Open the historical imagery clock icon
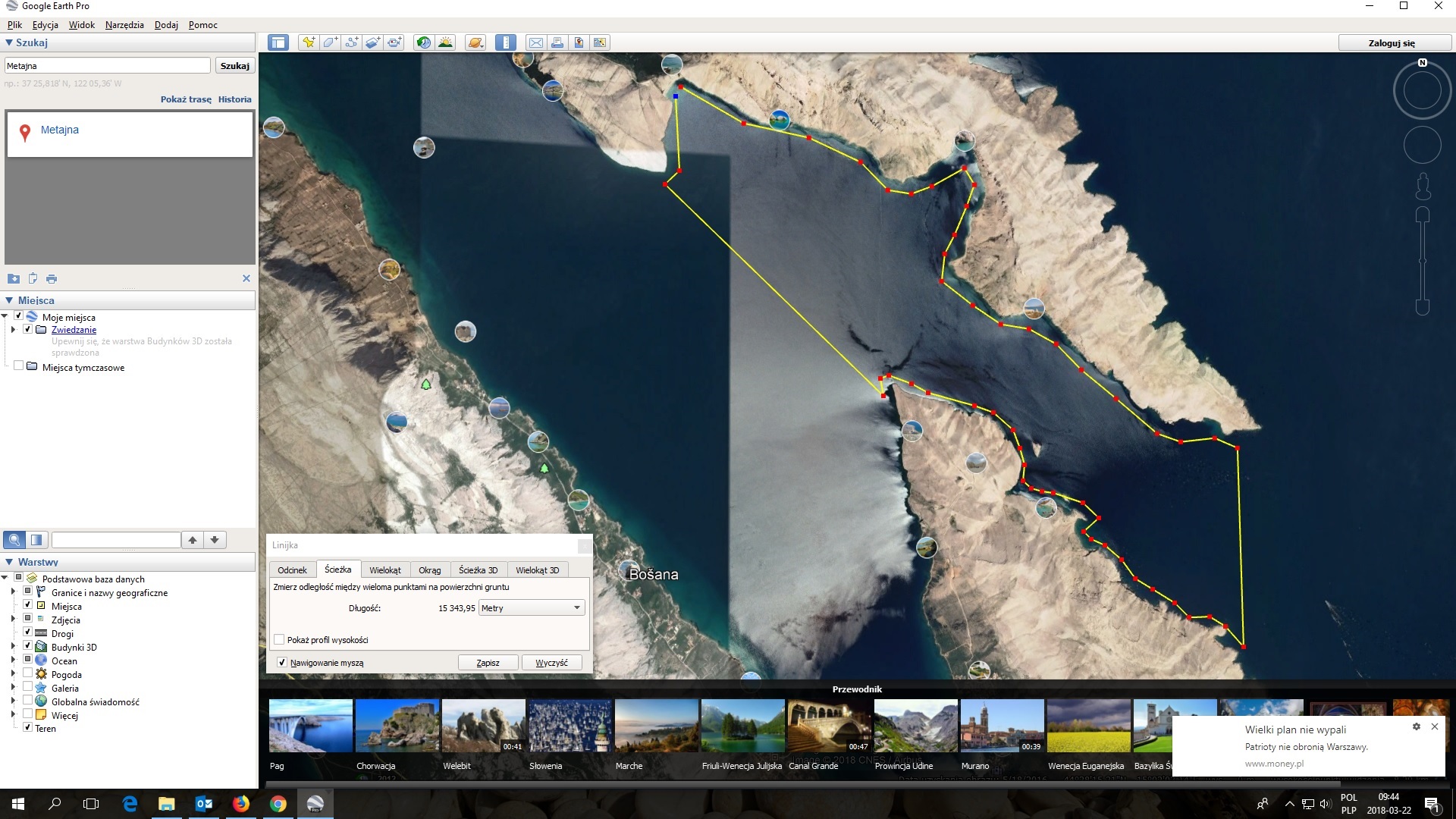1456x819 pixels. [424, 42]
